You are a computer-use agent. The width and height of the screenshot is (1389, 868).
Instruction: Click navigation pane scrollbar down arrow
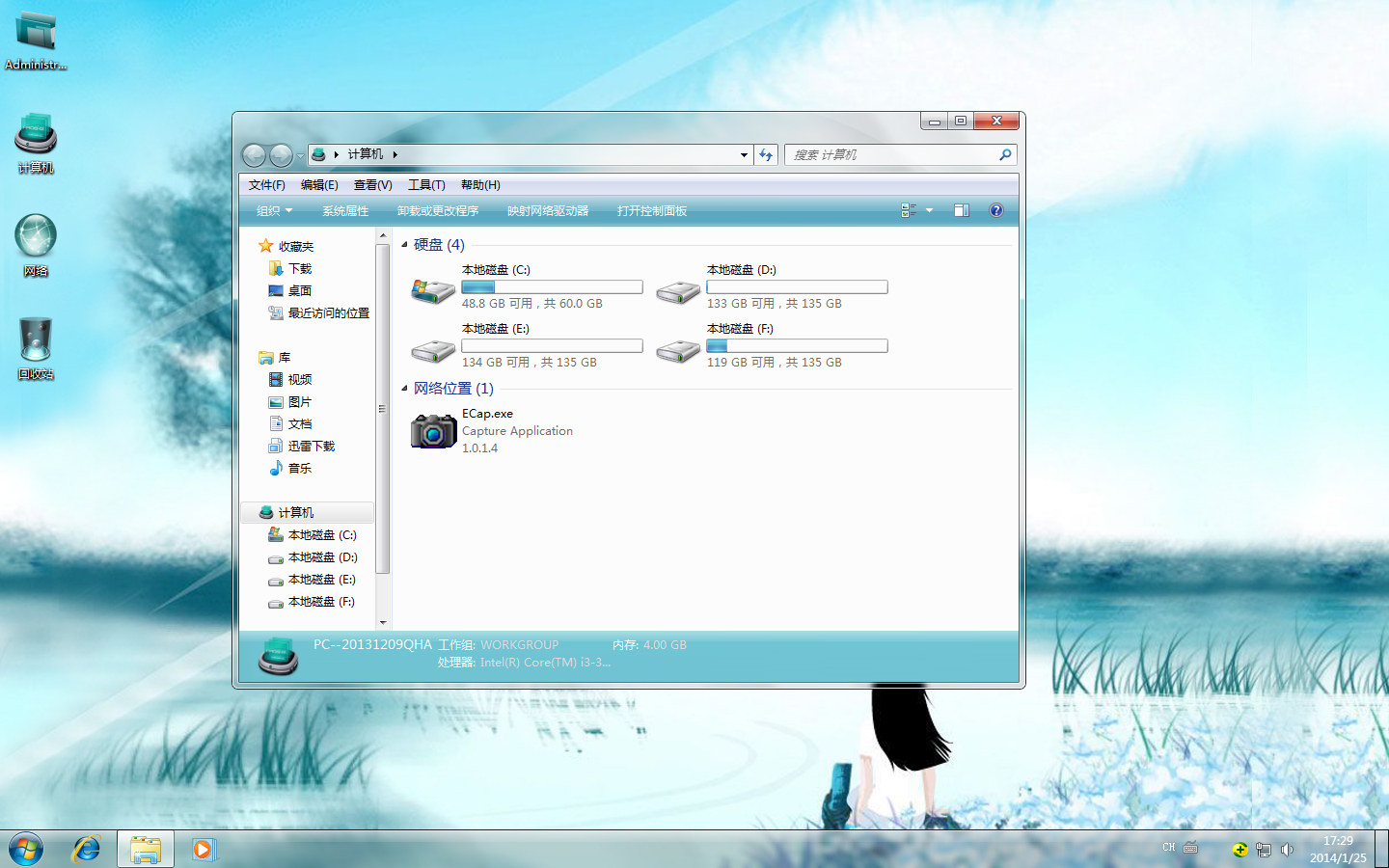(383, 622)
